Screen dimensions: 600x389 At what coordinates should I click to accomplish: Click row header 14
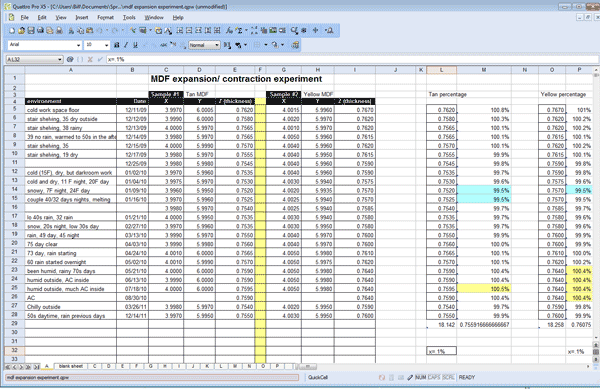pyautogui.click(x=15, y=190)
